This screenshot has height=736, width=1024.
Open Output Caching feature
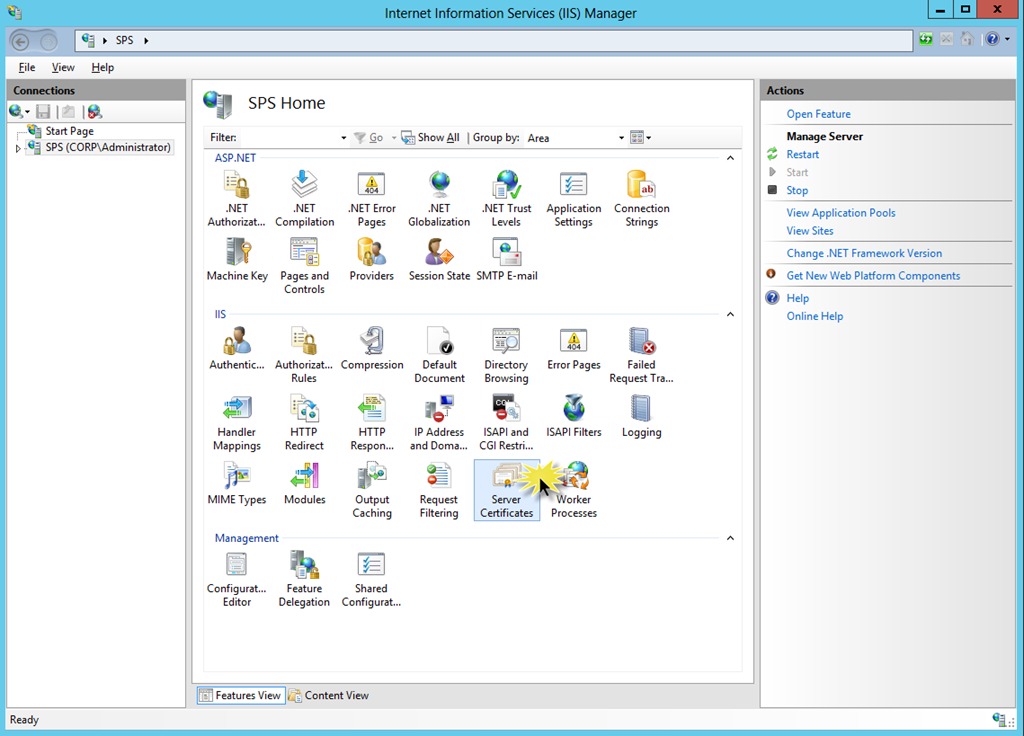[372, 490]
